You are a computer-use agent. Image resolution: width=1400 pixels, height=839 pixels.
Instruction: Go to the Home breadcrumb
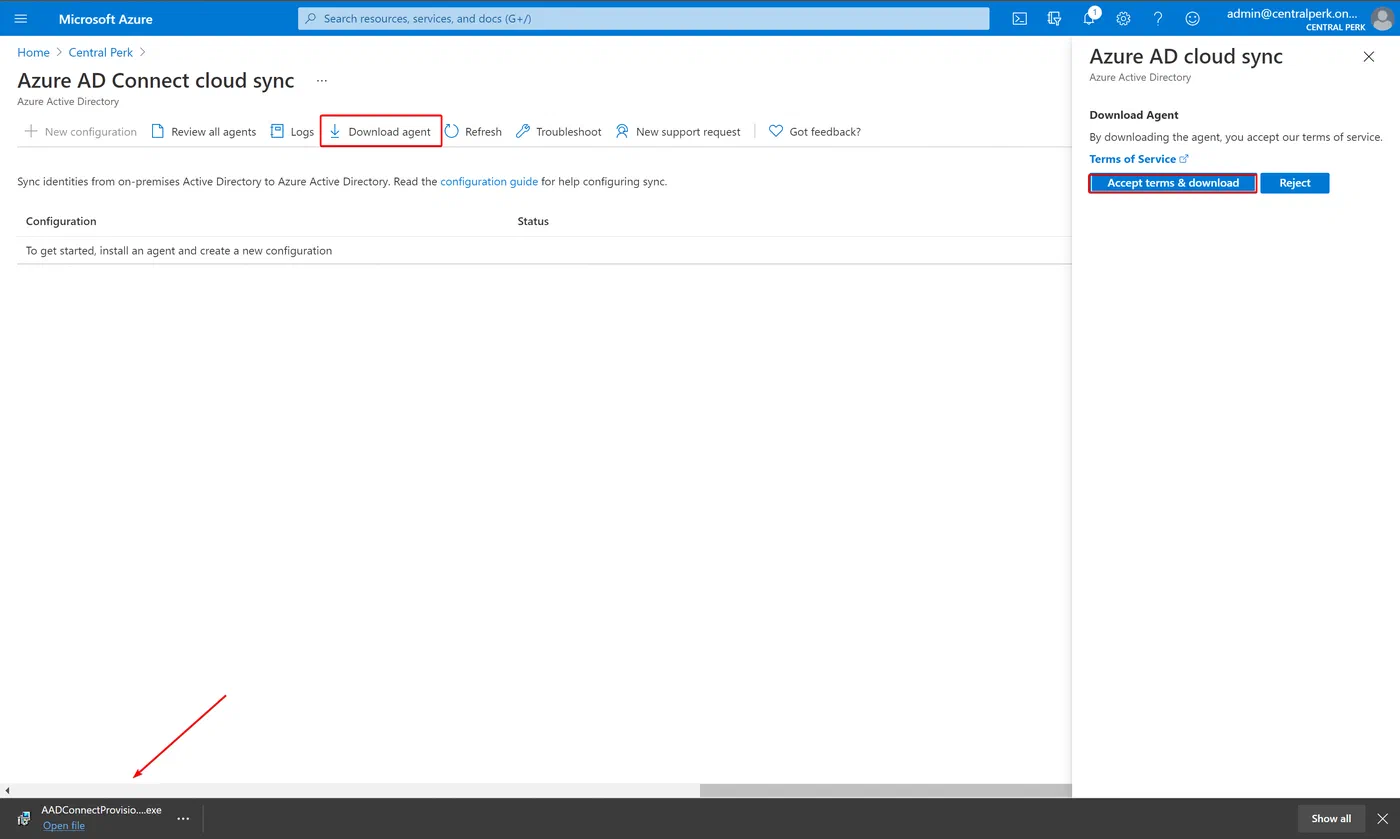click(x=33, y=52)
